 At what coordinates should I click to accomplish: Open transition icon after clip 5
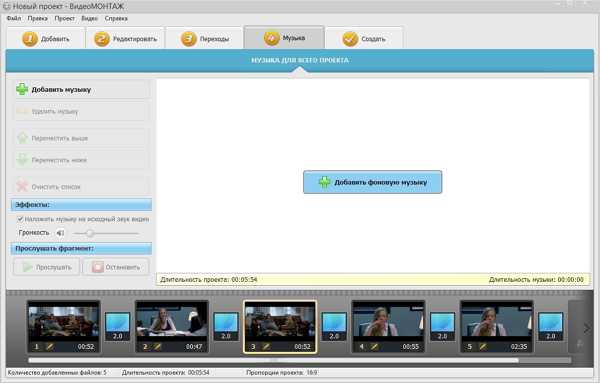tap(551, 326)
